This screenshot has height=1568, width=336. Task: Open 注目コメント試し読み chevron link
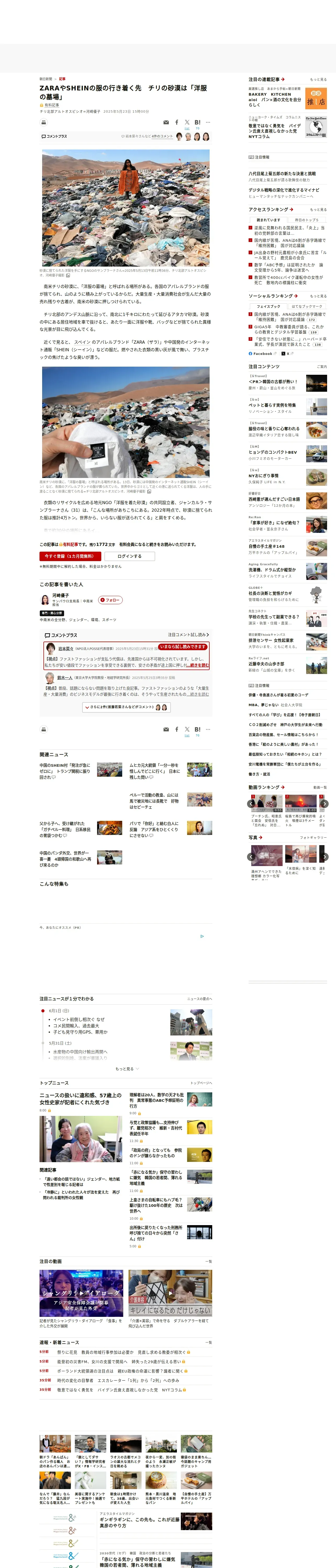188,635
